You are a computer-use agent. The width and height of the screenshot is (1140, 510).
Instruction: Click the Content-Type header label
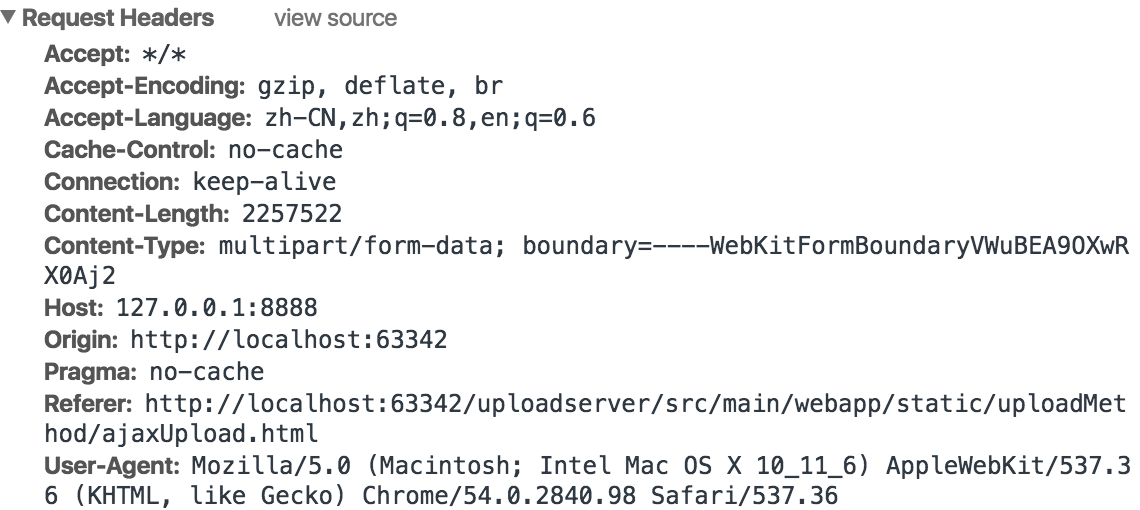pyautogui.click(x=125, y=246)
